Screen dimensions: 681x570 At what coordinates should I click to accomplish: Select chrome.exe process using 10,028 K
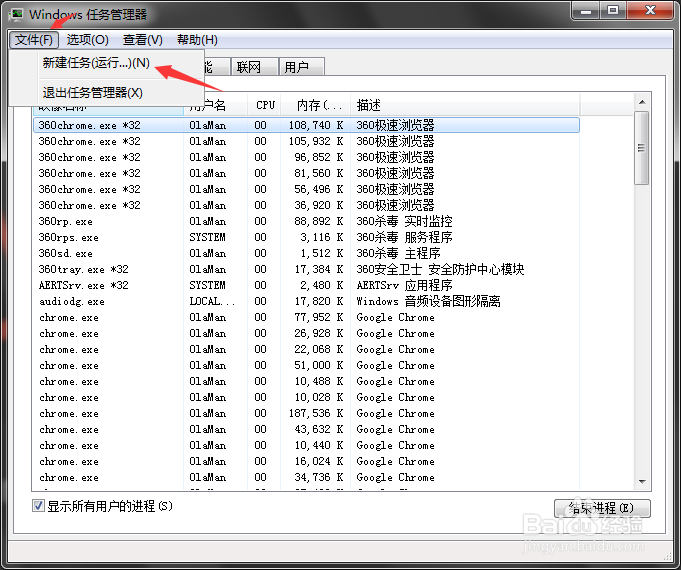tap(306, 398)
